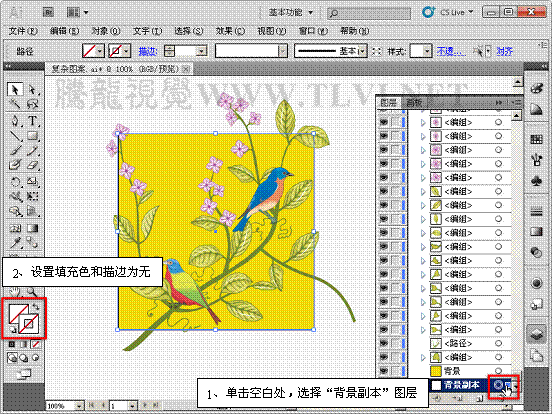The height and width of the screenshot is (414, 553).
Task: Go to next artboard using navigation arrow
Action: pyautogui.click(x=145, y=406)
